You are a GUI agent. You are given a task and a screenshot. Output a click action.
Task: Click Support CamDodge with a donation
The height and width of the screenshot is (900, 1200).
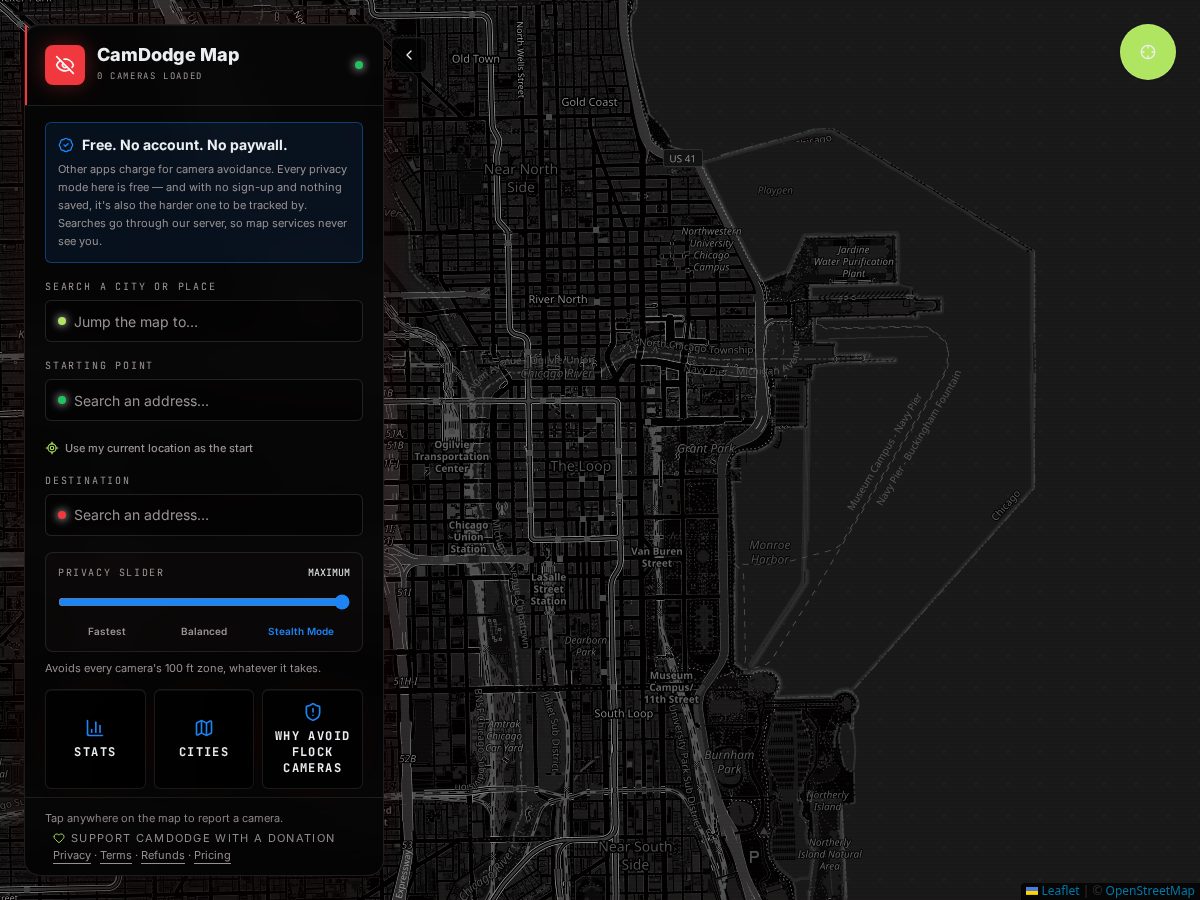(x=194, y=838)
